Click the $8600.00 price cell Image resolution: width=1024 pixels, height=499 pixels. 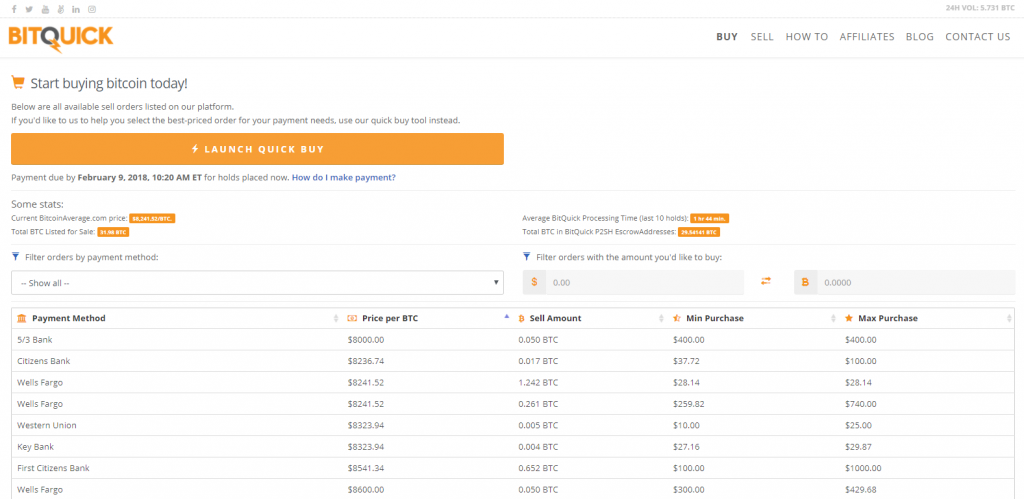coord(366,490)
